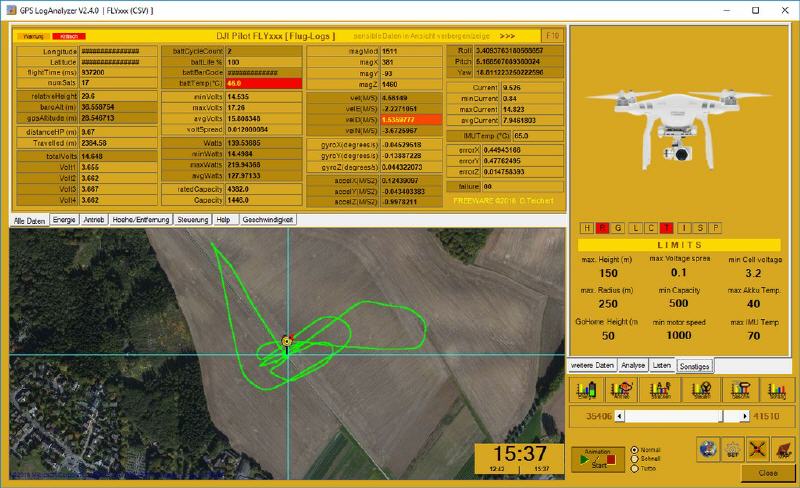Click the GoHome Height value 50
800x488 pixels.
click(x=608, y=336)
